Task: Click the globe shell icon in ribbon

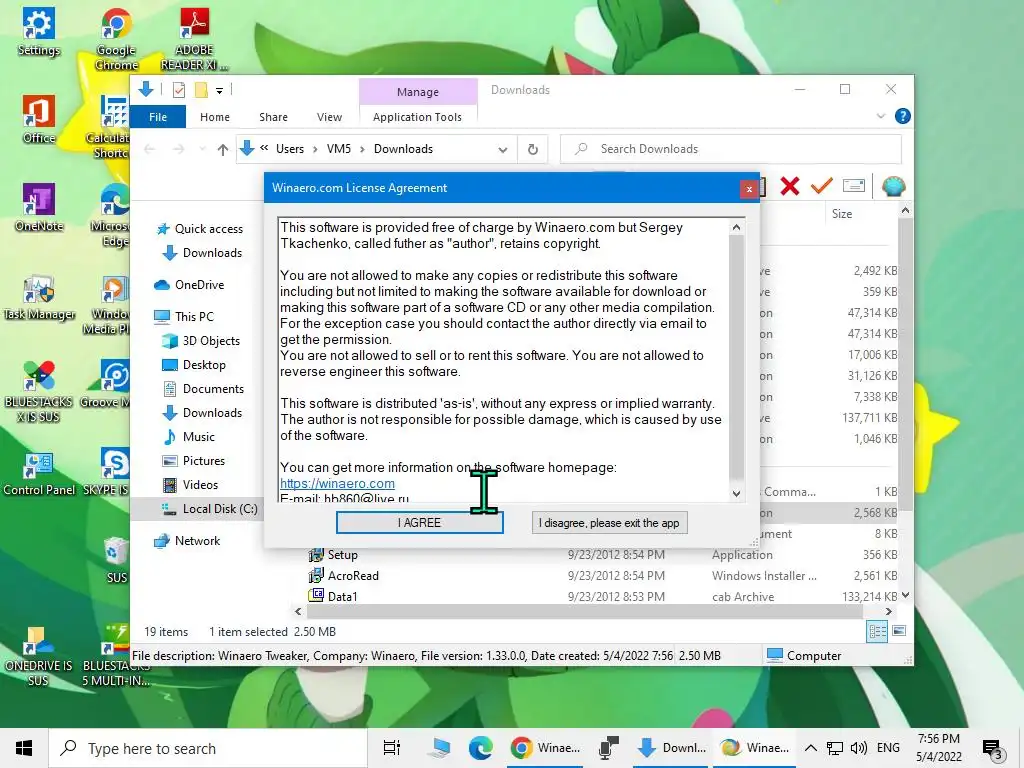Action: (x=893, y=187)
